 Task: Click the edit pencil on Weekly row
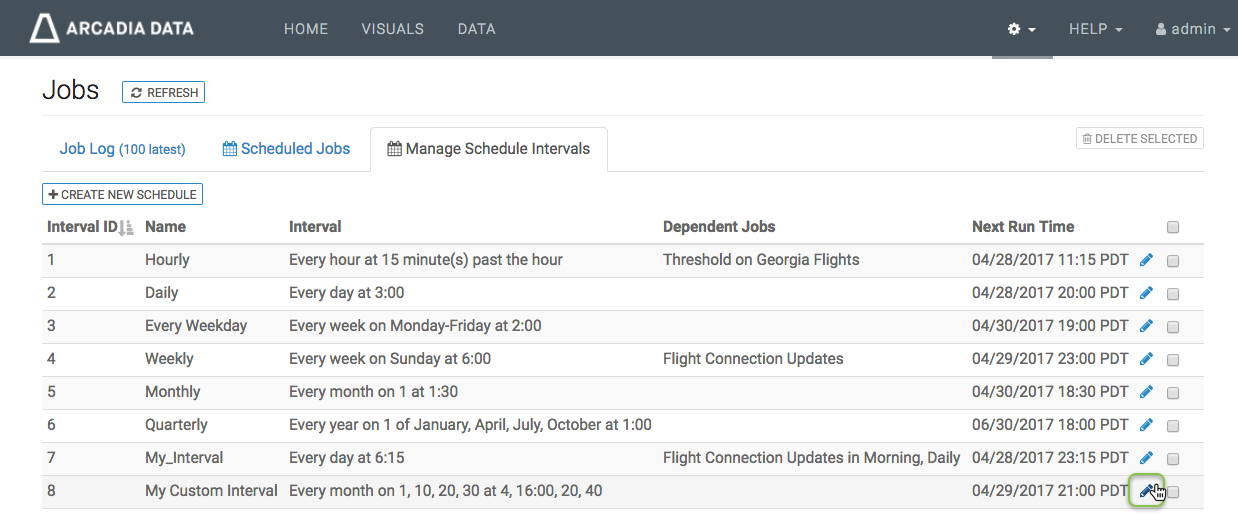1146,359
